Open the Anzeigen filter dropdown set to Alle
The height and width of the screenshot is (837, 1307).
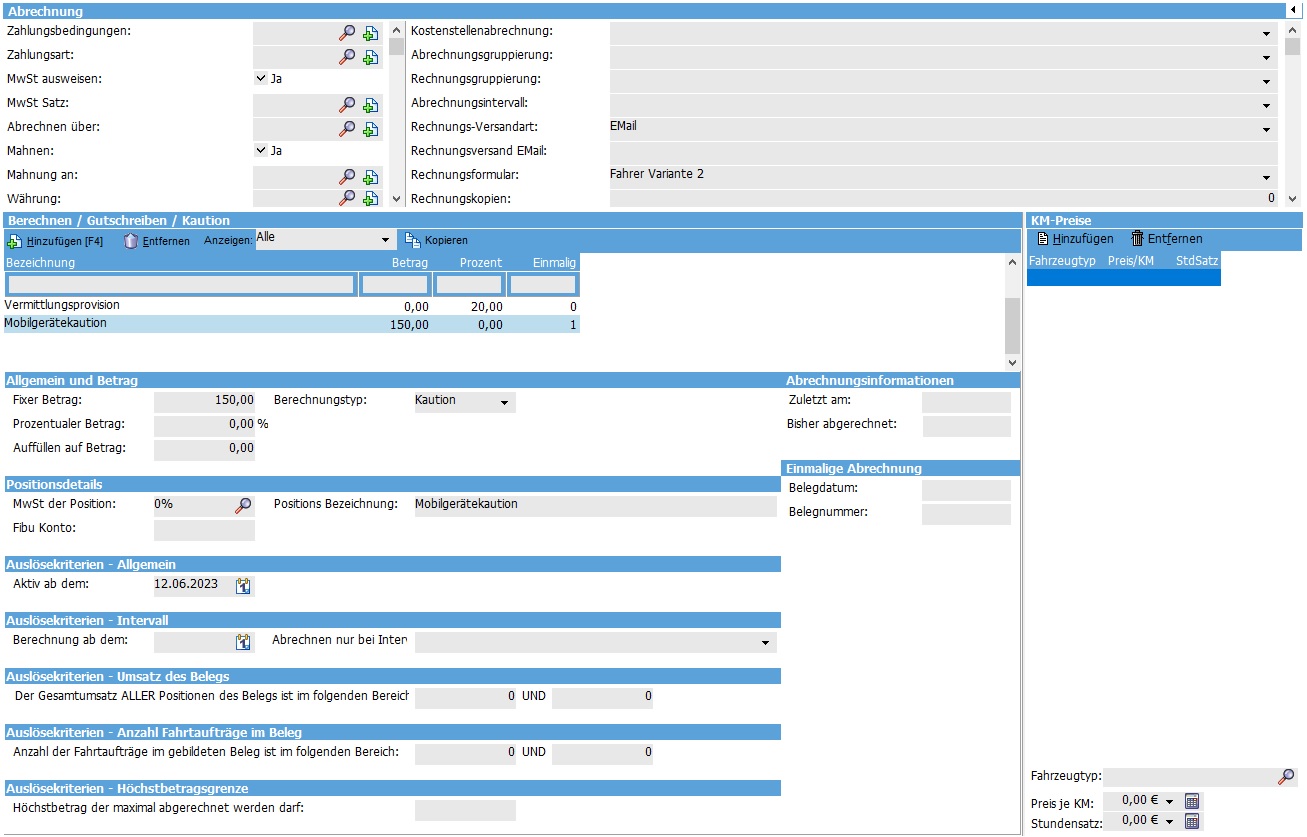point(386,240)
